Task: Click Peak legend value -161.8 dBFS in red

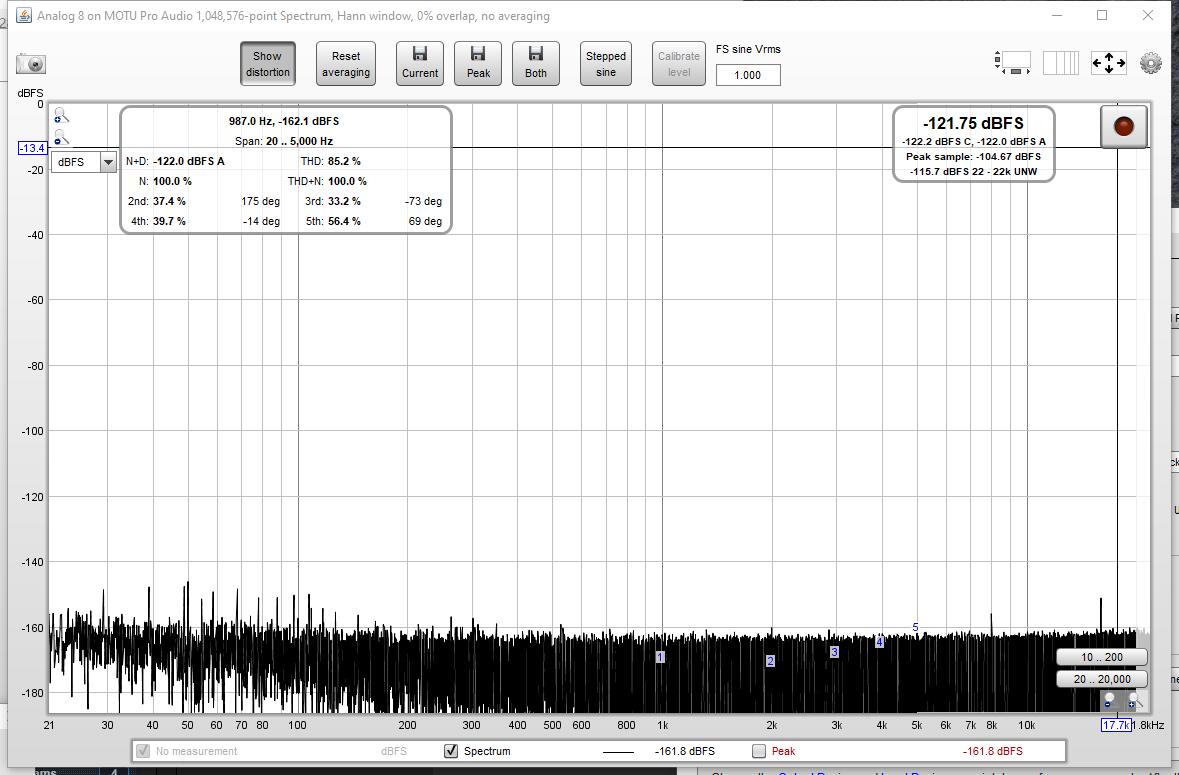Action: pos(993,751)
